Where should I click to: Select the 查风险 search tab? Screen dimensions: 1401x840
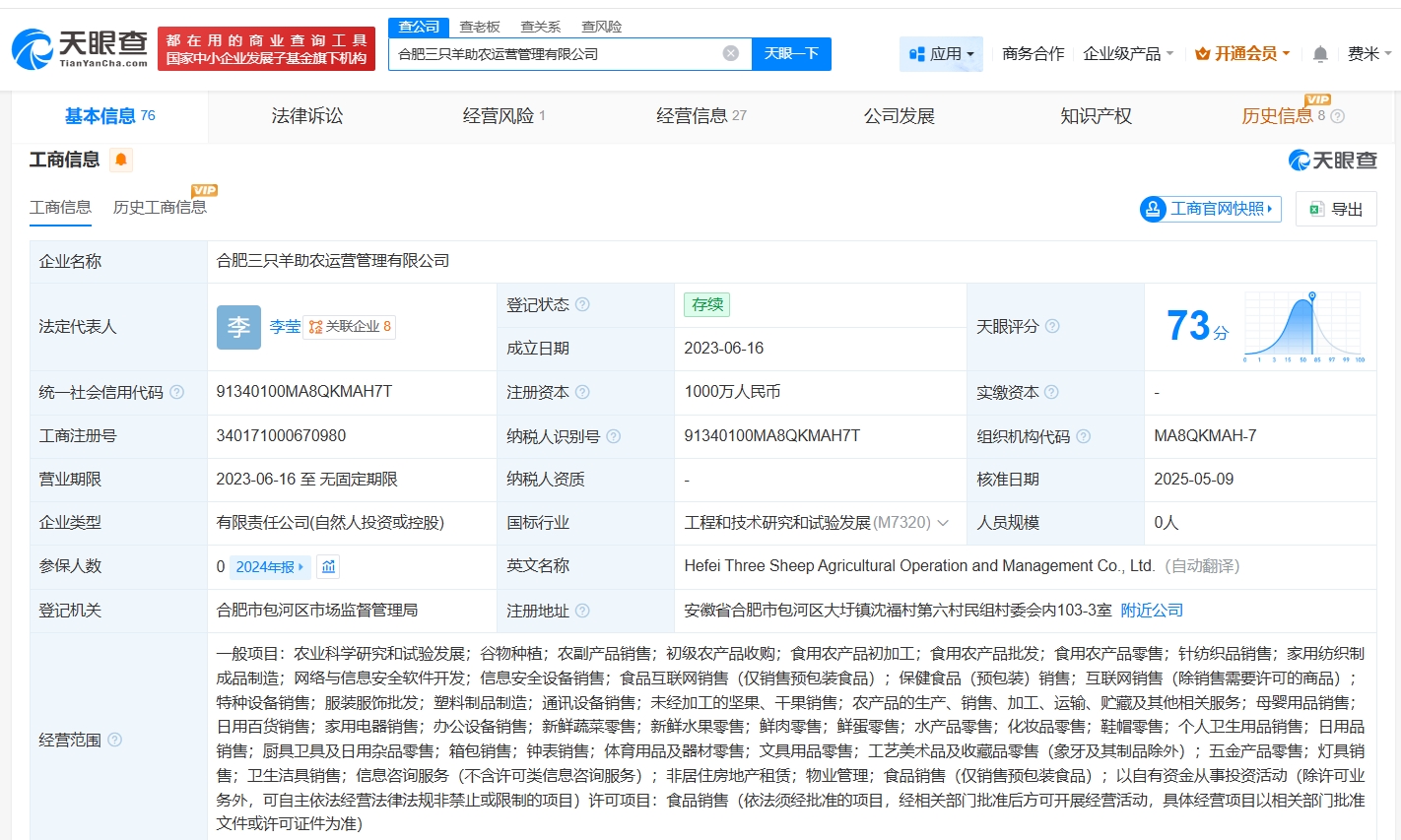coord(602,27)
